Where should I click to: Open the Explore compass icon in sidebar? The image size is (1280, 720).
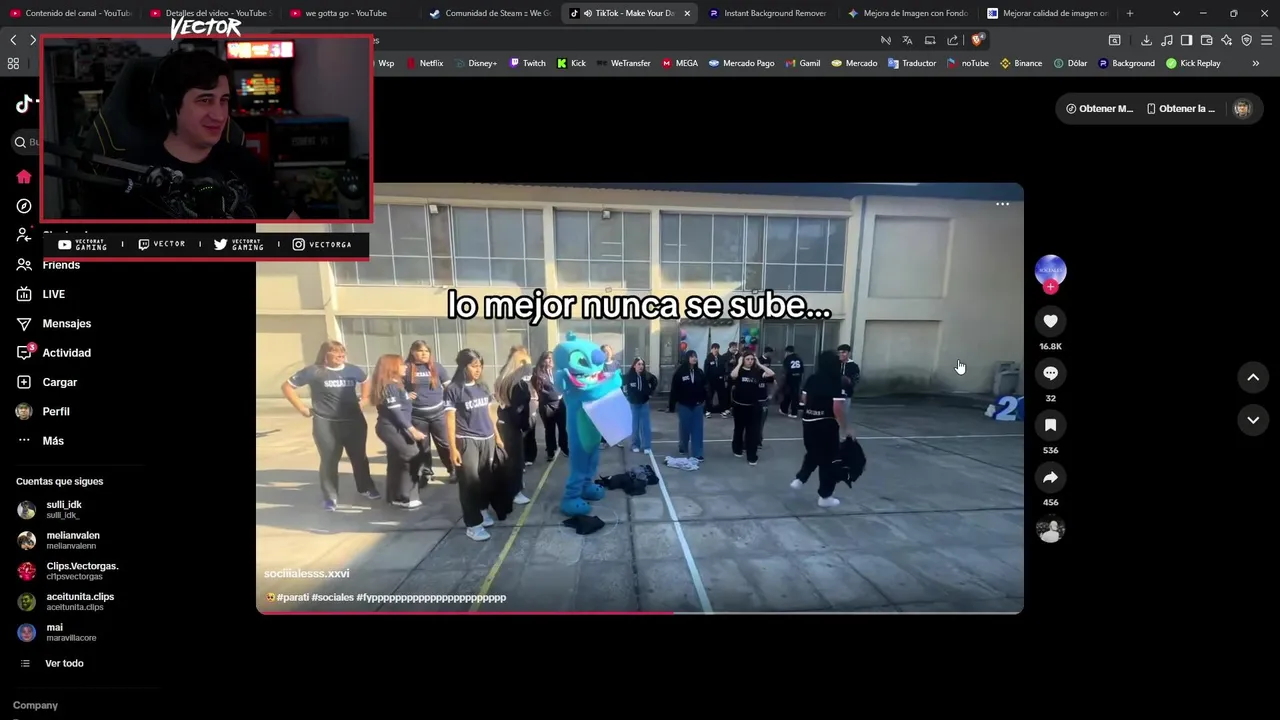click(24, 206)
